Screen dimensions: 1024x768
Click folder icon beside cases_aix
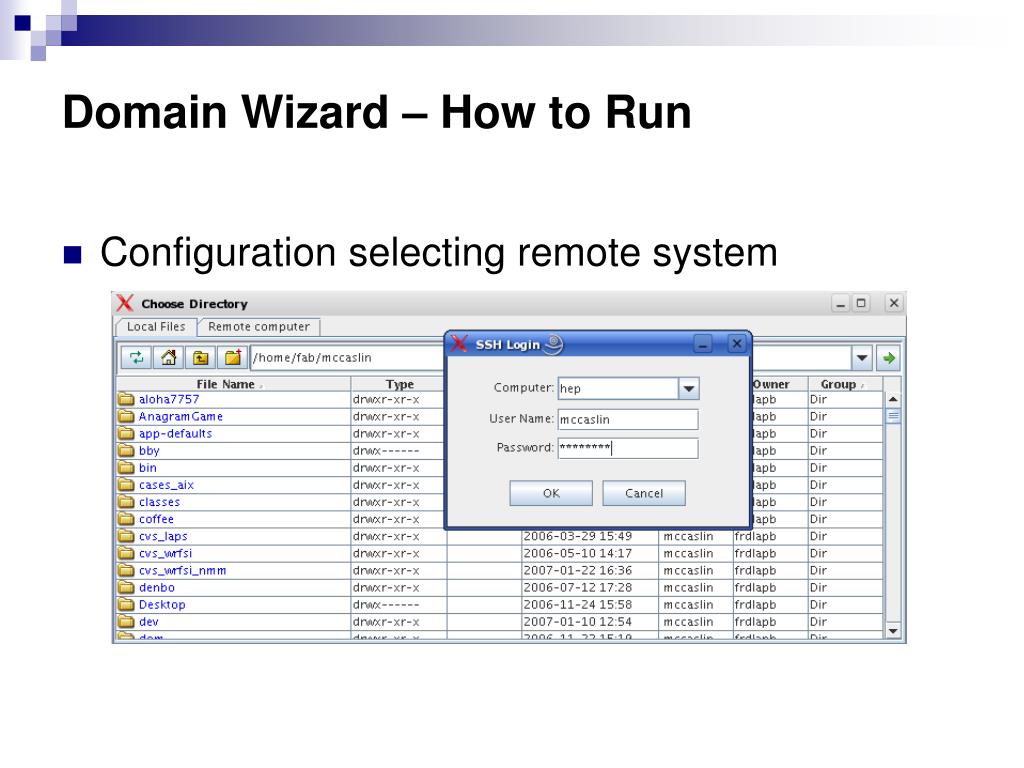click(126, 485)
